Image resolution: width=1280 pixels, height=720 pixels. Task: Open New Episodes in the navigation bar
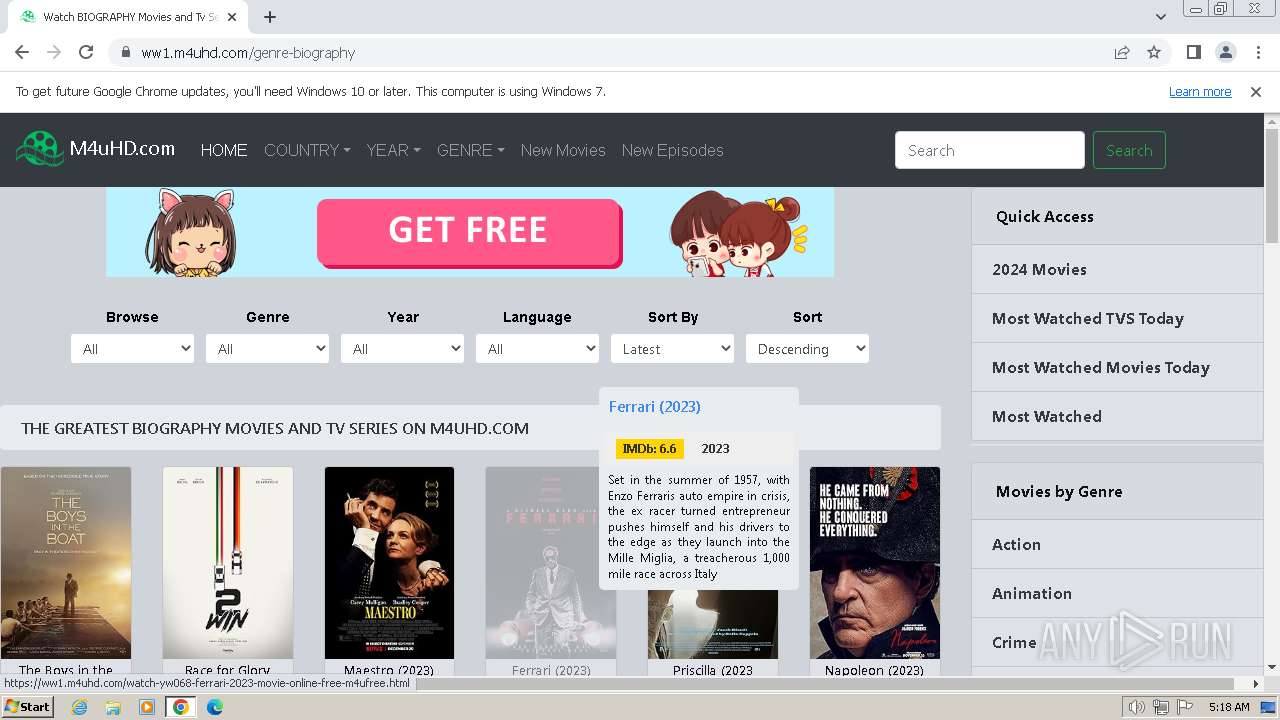[672, 150]
